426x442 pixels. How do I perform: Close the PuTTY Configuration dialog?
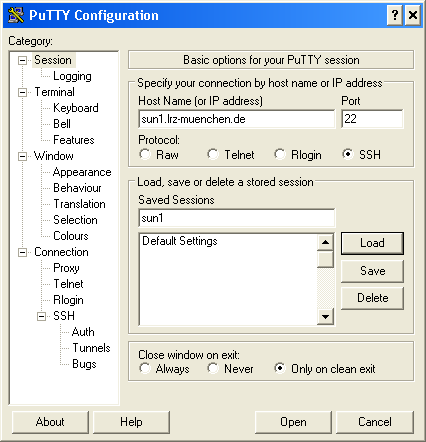coord(413,15)
